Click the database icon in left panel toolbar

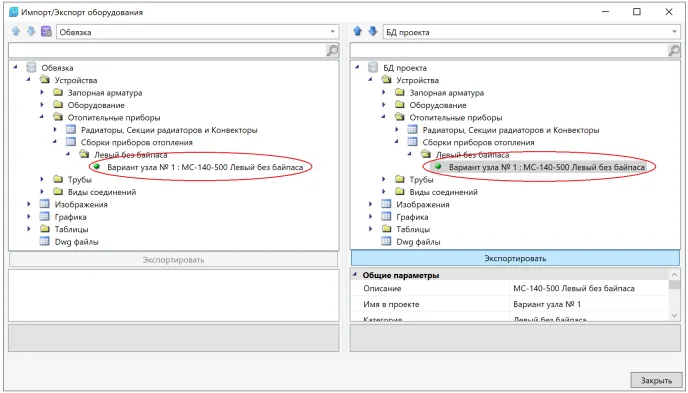tap(46, 32)
